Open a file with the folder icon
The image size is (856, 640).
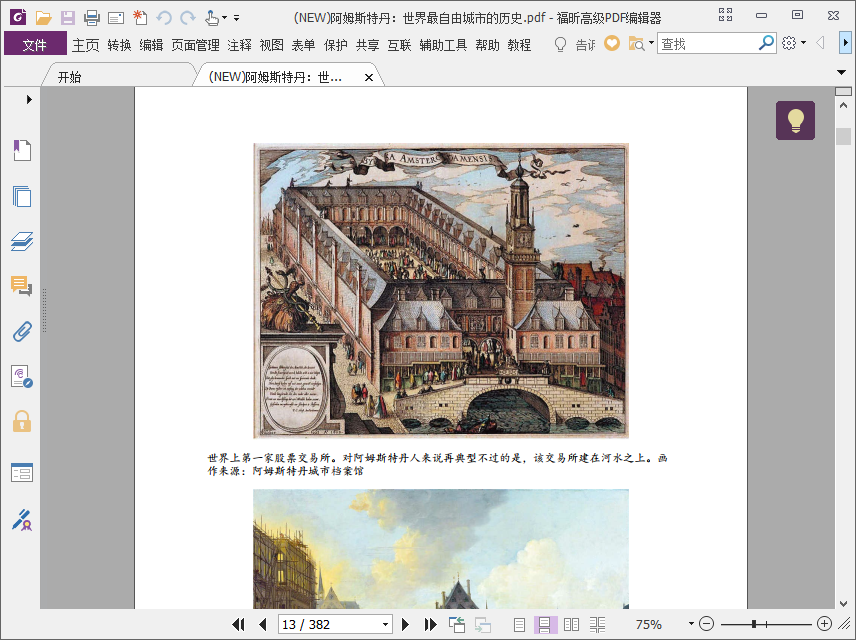[x=43, y=18]
